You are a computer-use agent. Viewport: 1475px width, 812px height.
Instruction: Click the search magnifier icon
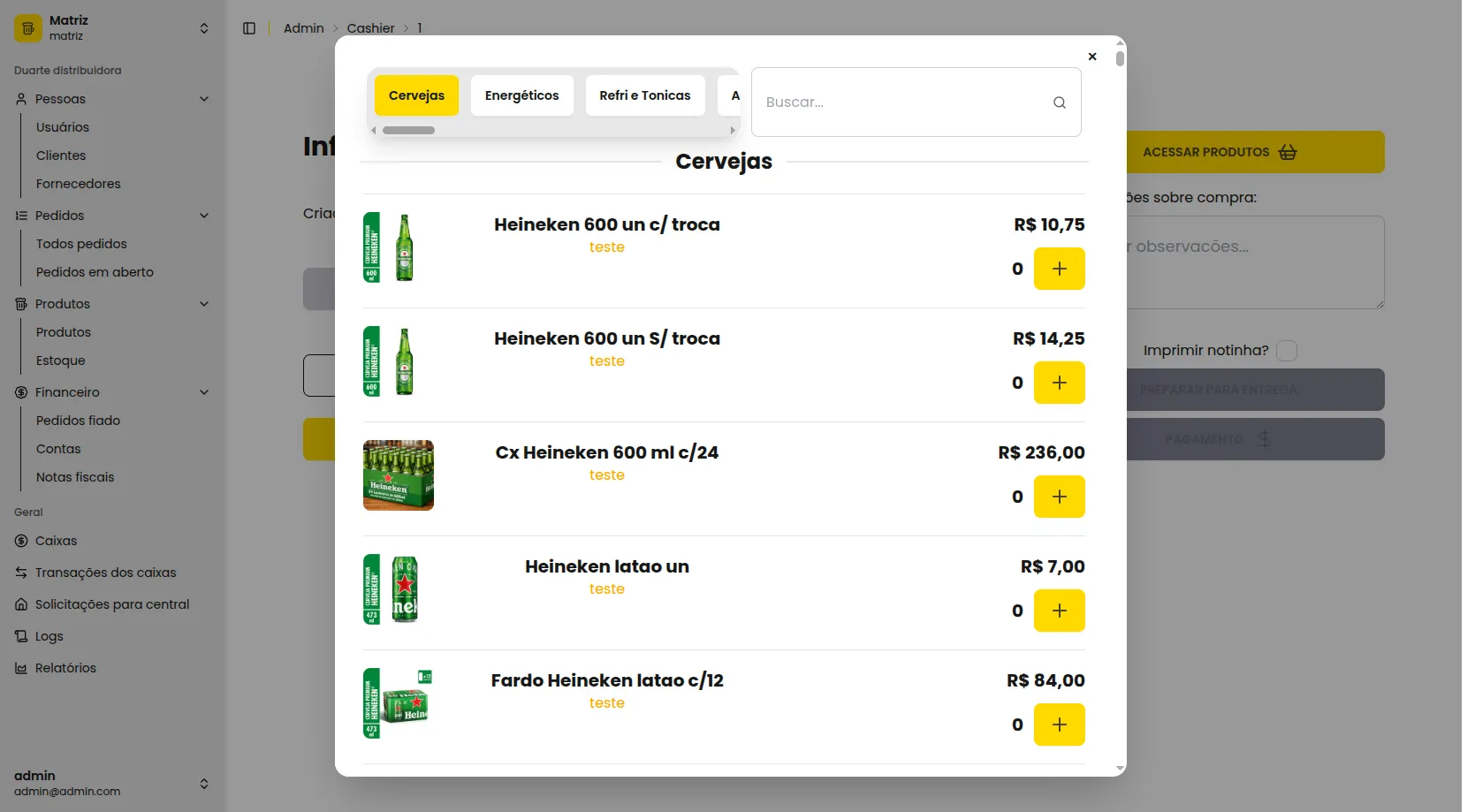tap(1059, 102)
